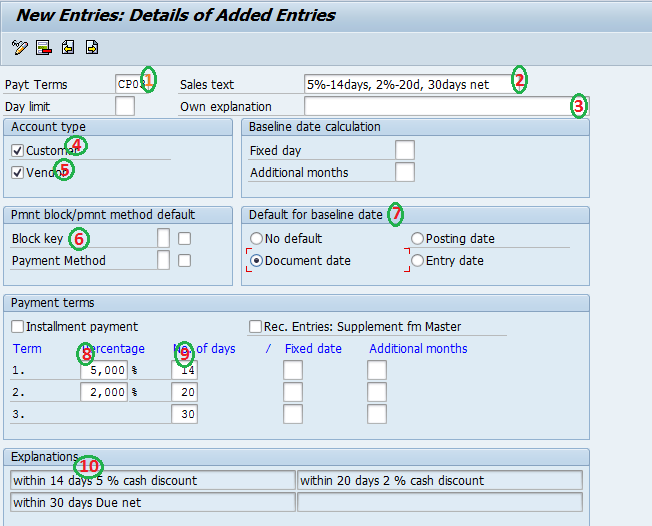652x526 pixels.
Task: Click the Day limit input box
Action: (x=125, y=106)
